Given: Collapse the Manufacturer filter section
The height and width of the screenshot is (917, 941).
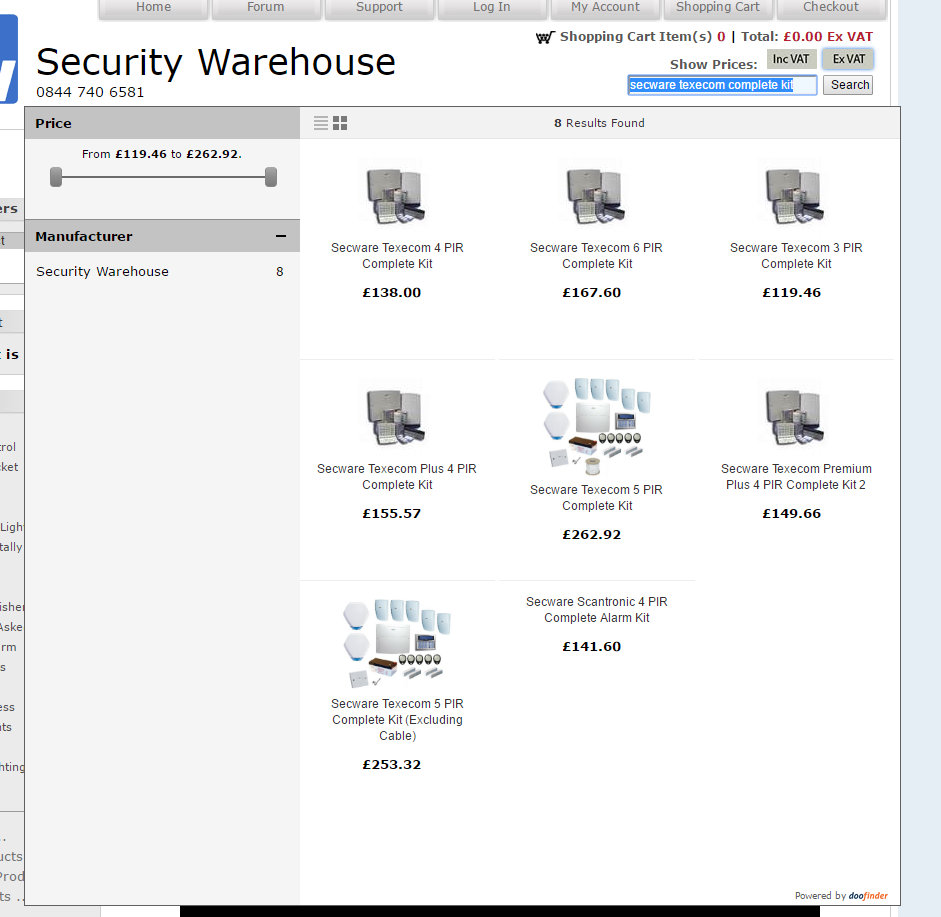Looking at the screenshot, I should (x=281, y=236).
